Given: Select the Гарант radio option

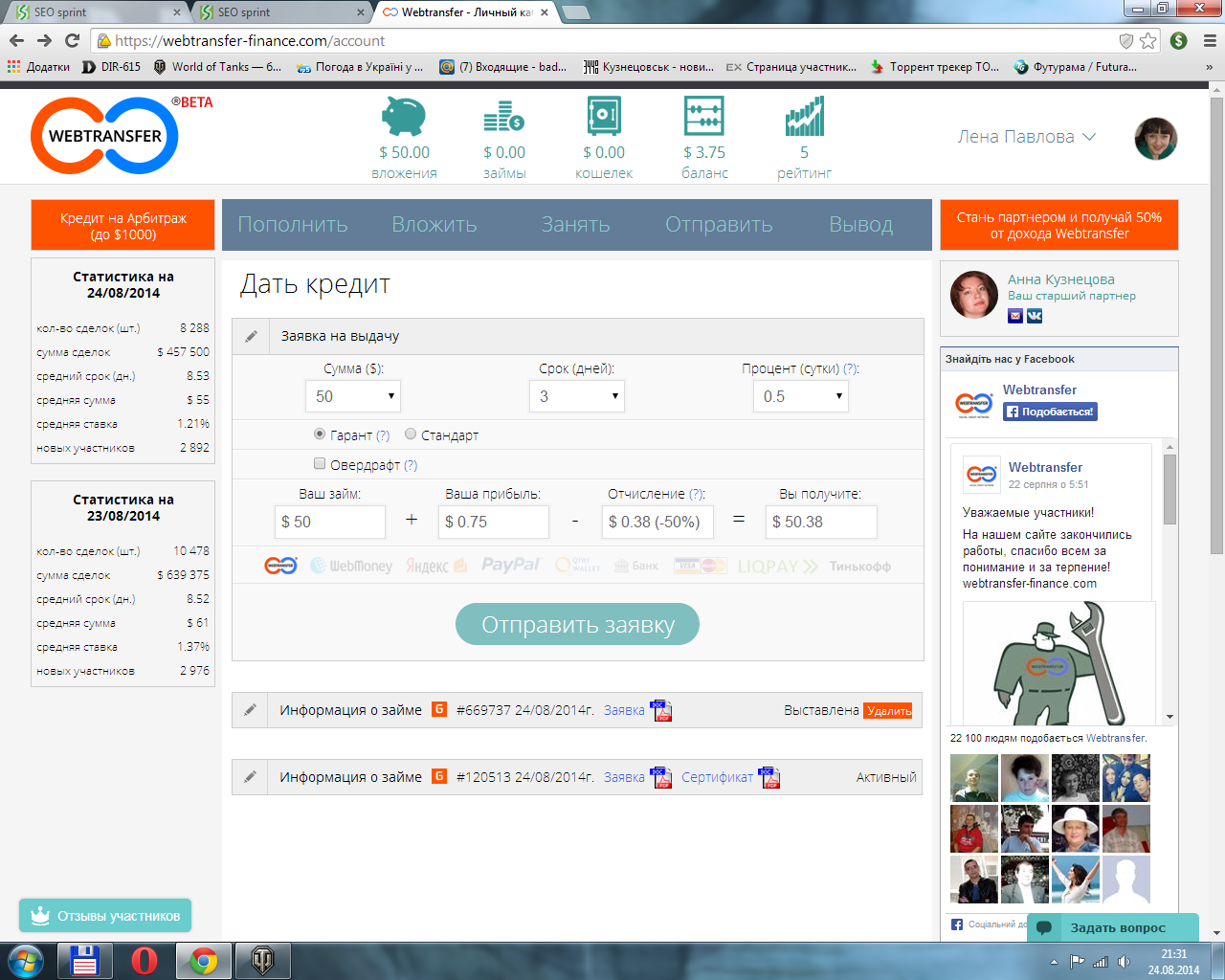Looking at the screenshot, I should 320,434.
